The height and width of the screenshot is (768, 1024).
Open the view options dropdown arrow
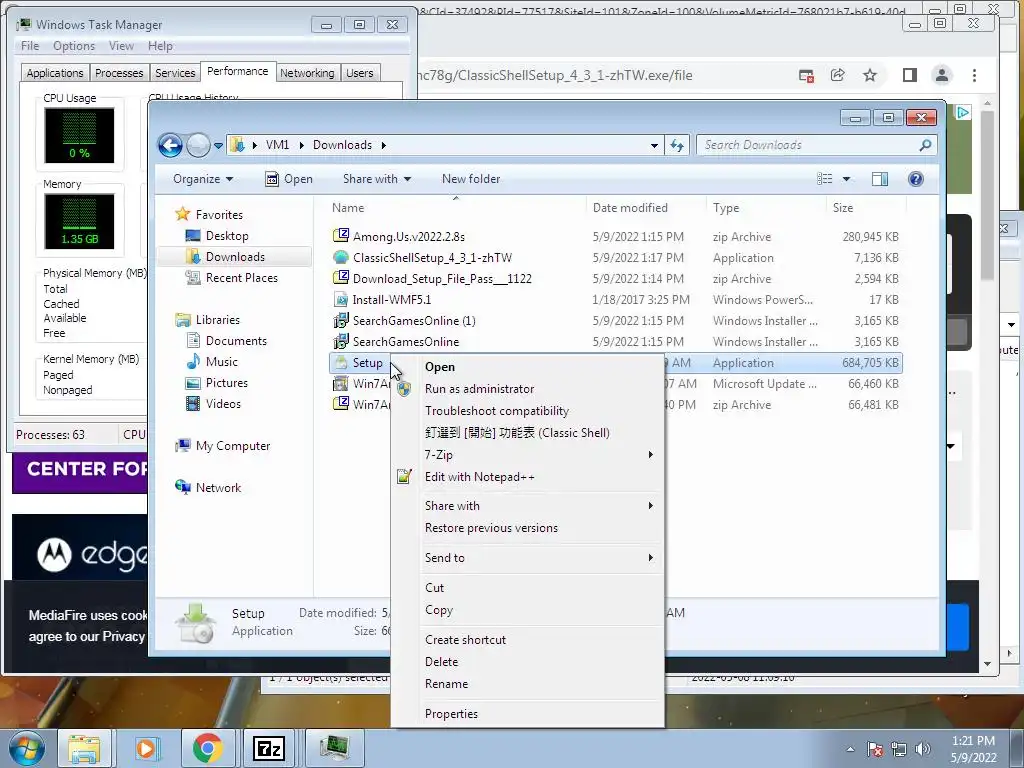click(846, 179)
